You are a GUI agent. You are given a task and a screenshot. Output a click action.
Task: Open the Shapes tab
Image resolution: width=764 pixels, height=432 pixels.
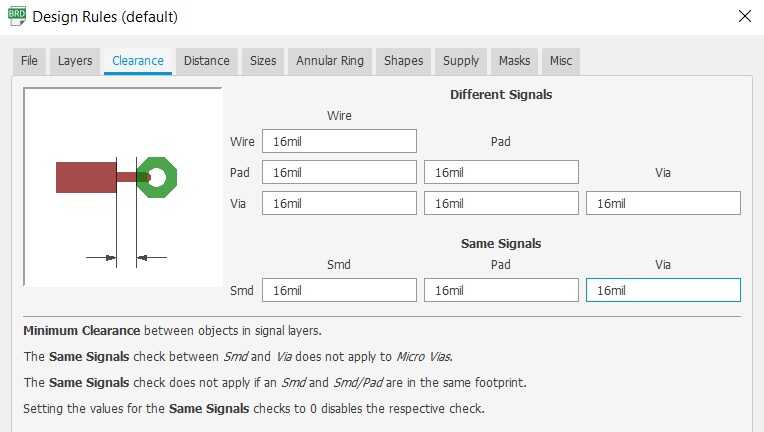[x=404, y=61]
